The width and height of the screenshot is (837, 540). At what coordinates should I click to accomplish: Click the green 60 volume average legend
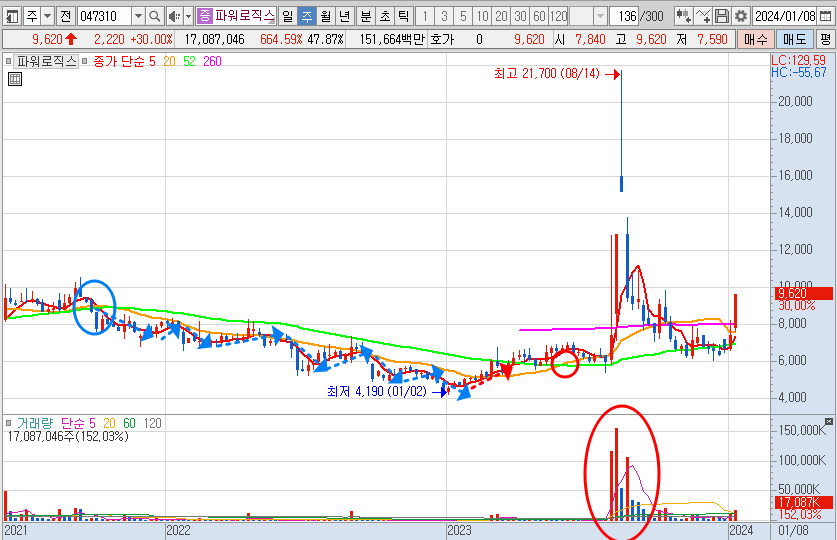point(130,424)
